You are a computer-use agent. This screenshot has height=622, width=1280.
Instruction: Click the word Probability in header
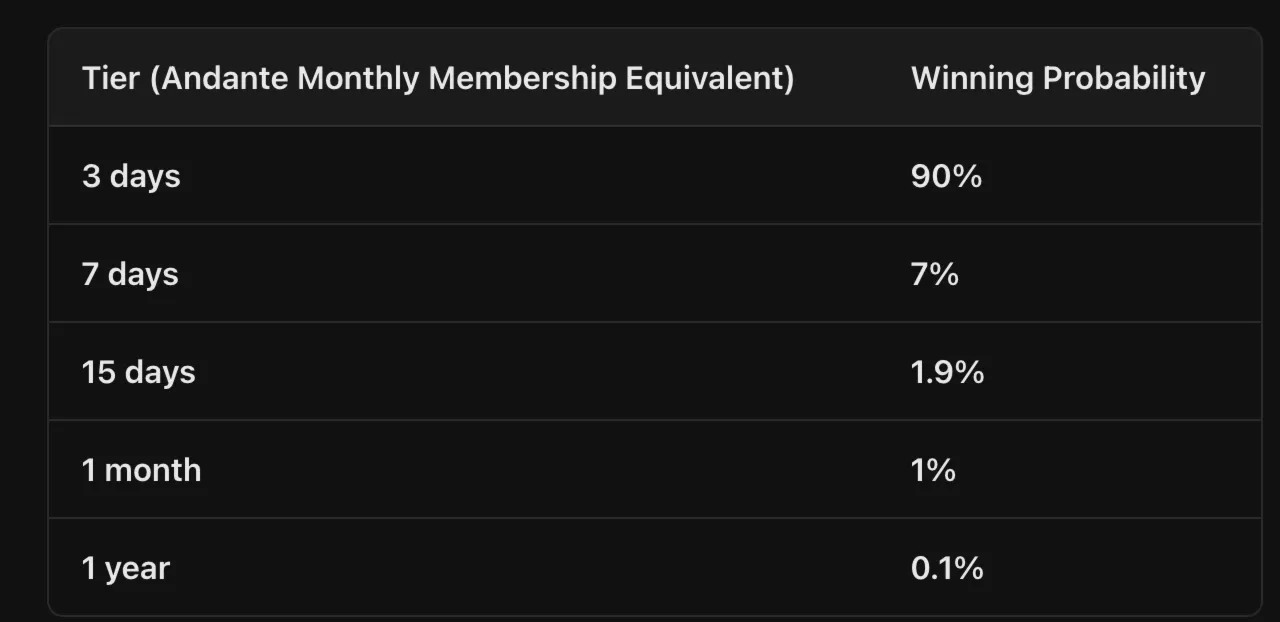[1124, 78]
